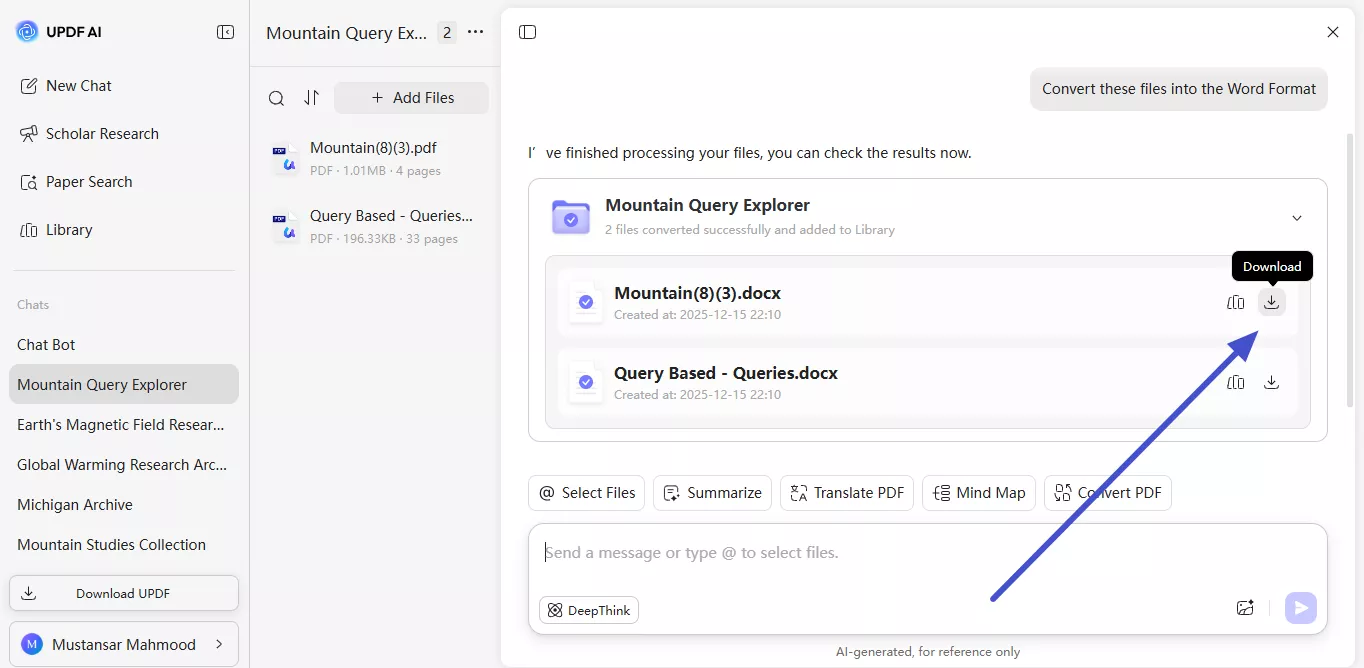Screen dimensions: 1364x668
Task: Open Mountain(8)(3).docx in Library
Action: (1236, 302)
